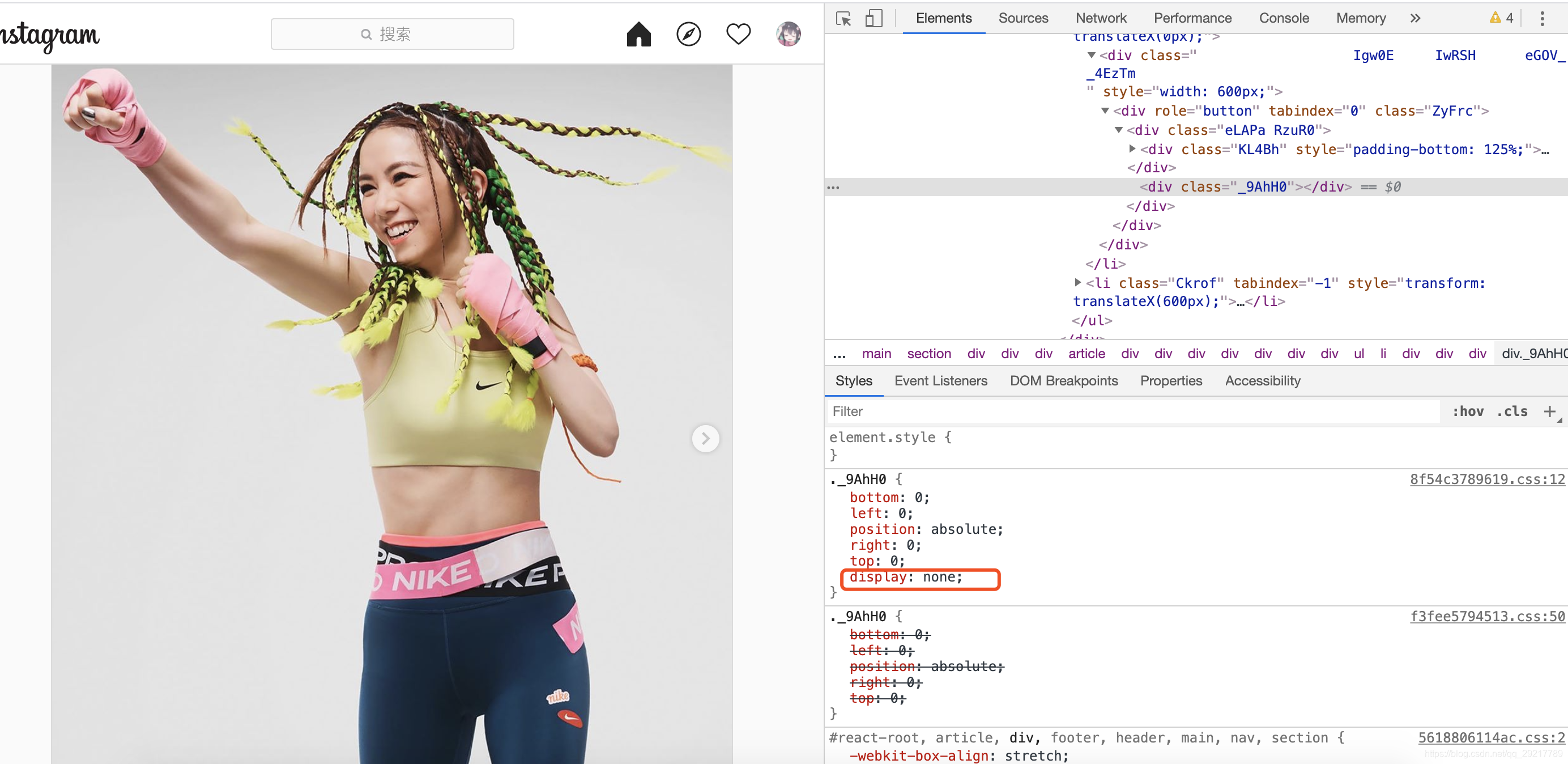This screenshot has width=1568, height=764.
Task: Show more DevTools tabs chevron
Action: click(x=1415, y=18)
